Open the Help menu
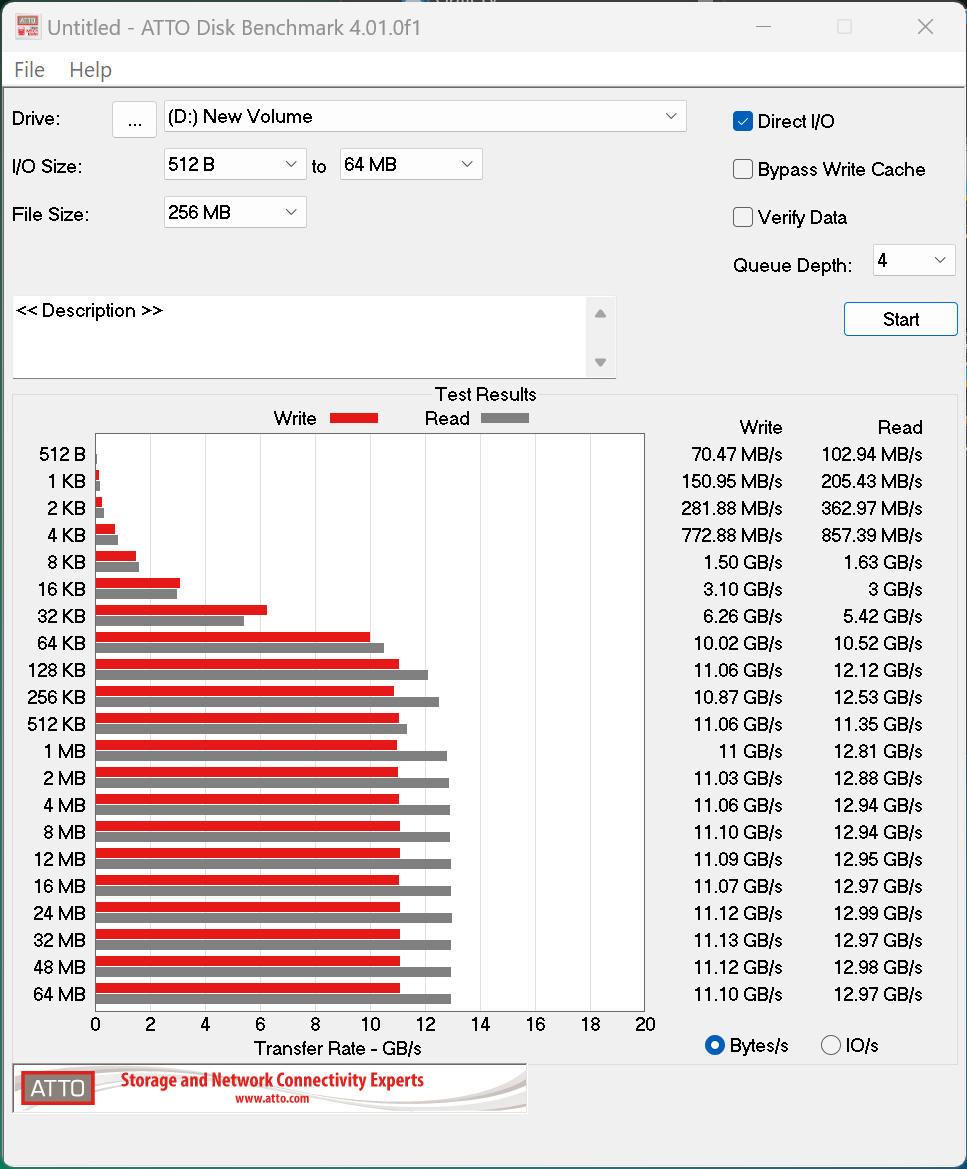 pos(90,70)
